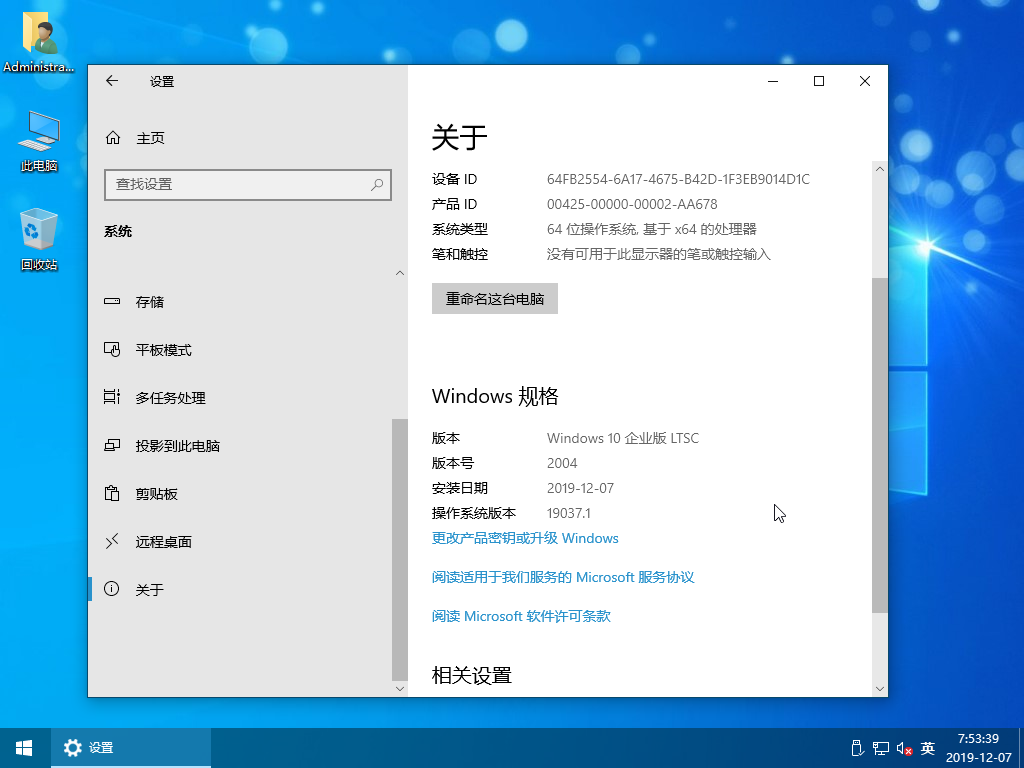Open 多任务处理 settings page

click(242, 398)
